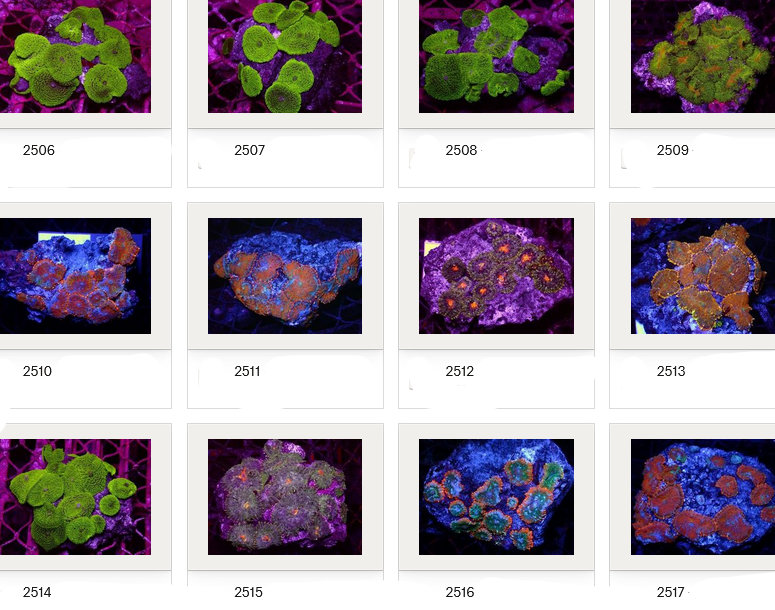The height and width of the screenshot is (610, 775).
Task: Select the green mushroom coral image 2508
Action: click(x=496, y=55)
